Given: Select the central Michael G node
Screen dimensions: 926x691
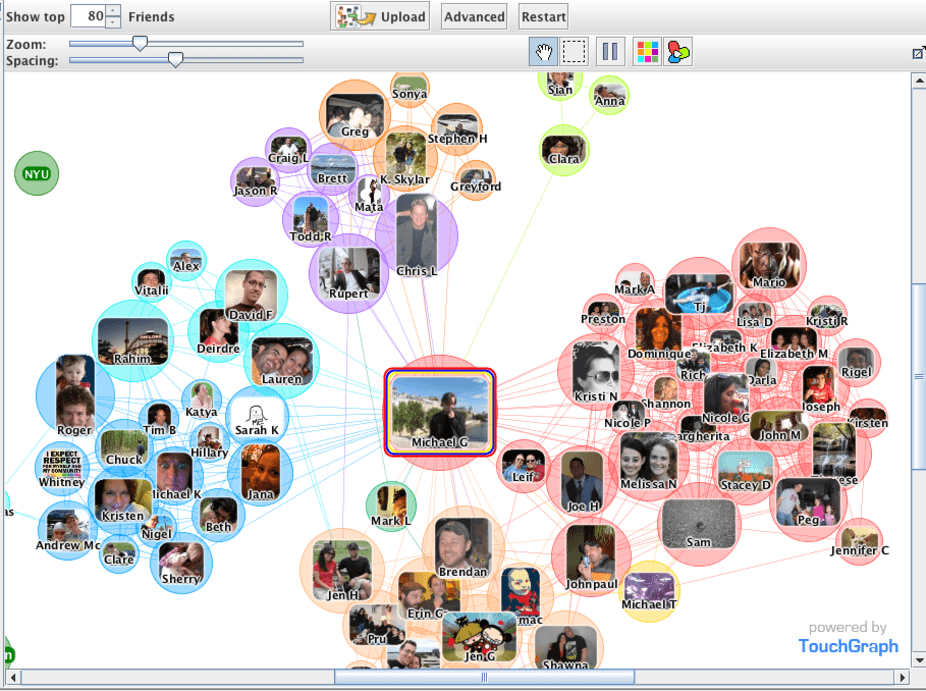Looking at the screenshot, I should point(441,411).
